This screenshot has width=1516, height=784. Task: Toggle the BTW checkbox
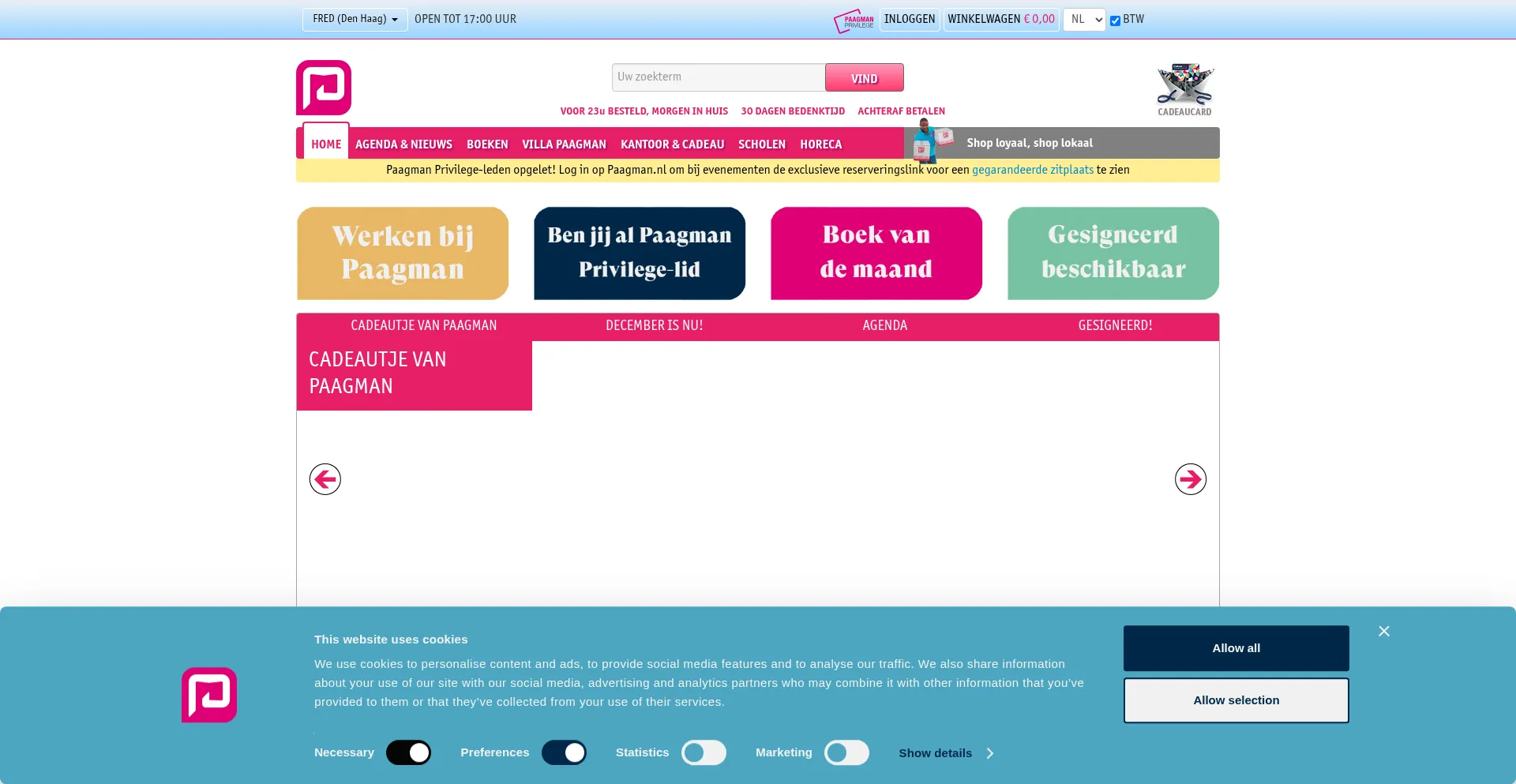1115,21
